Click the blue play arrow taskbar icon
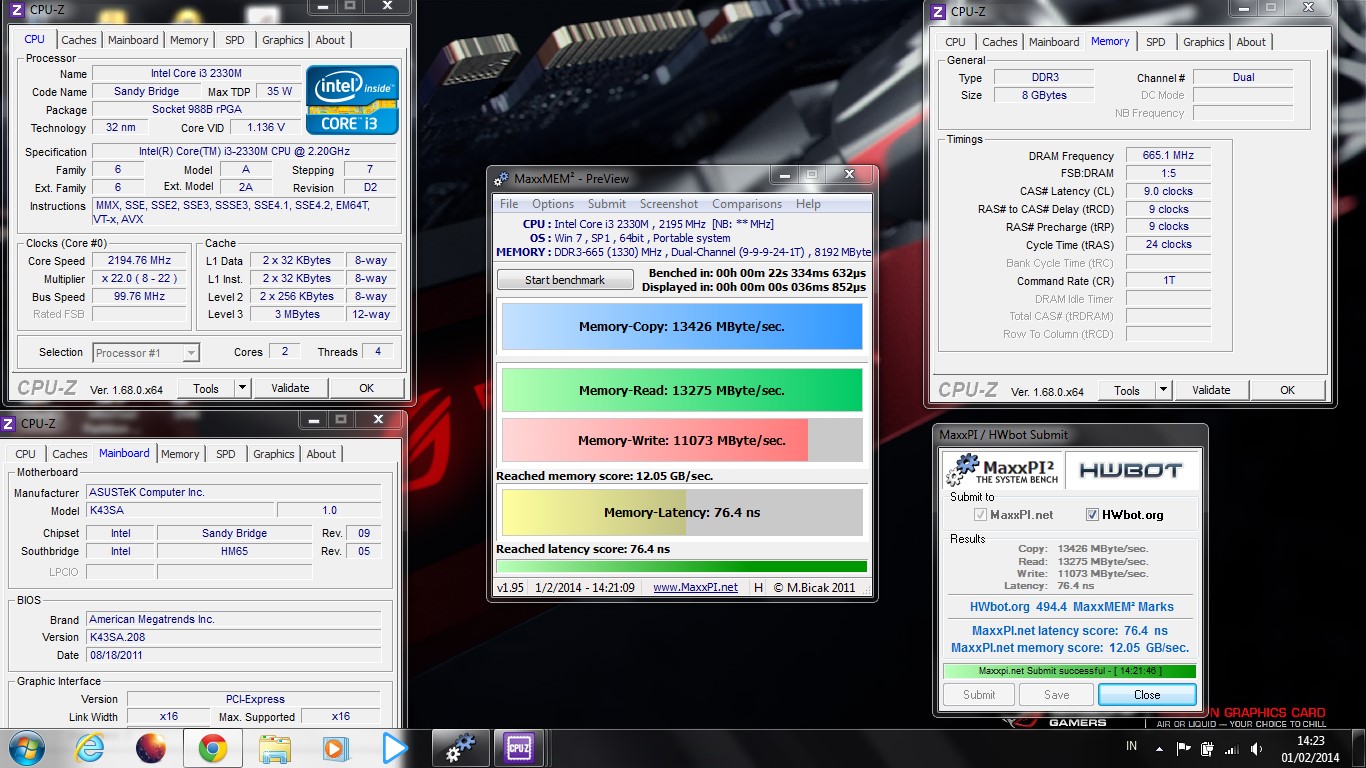The width and height of the screenshot is (1366, 768). (x=395, y=748)
